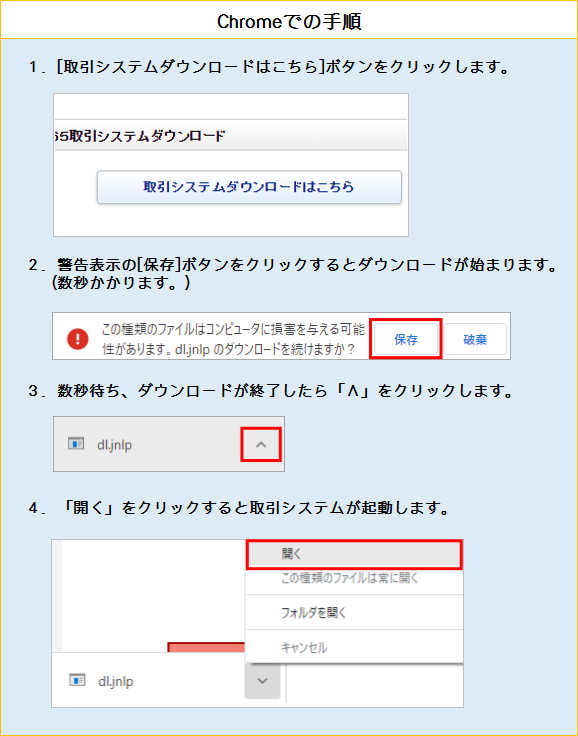Click the 取引システムダウンロード section header bar
The width and height of the screenshot is (578, 736).
[x=231, y=136]
